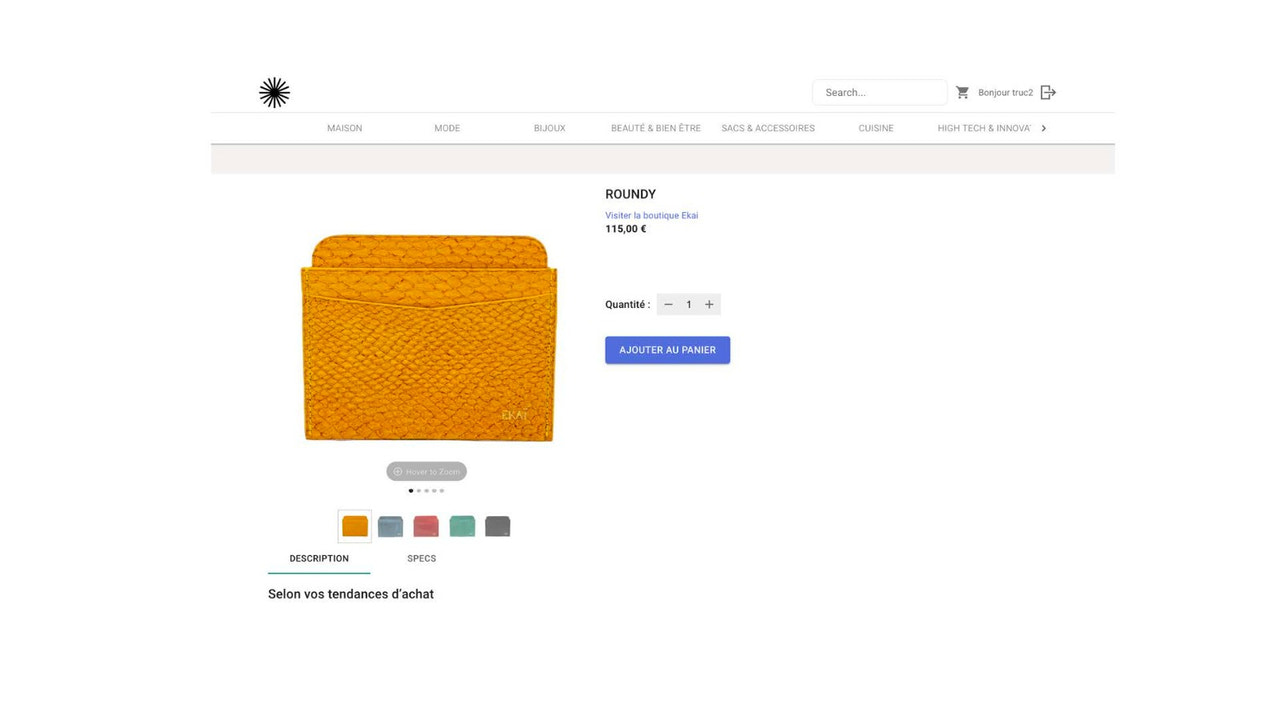Click the minus icon to decrease quantity
Image resolution: width=1280 pixels, height=720 pixels.
[x=668, y=304]
